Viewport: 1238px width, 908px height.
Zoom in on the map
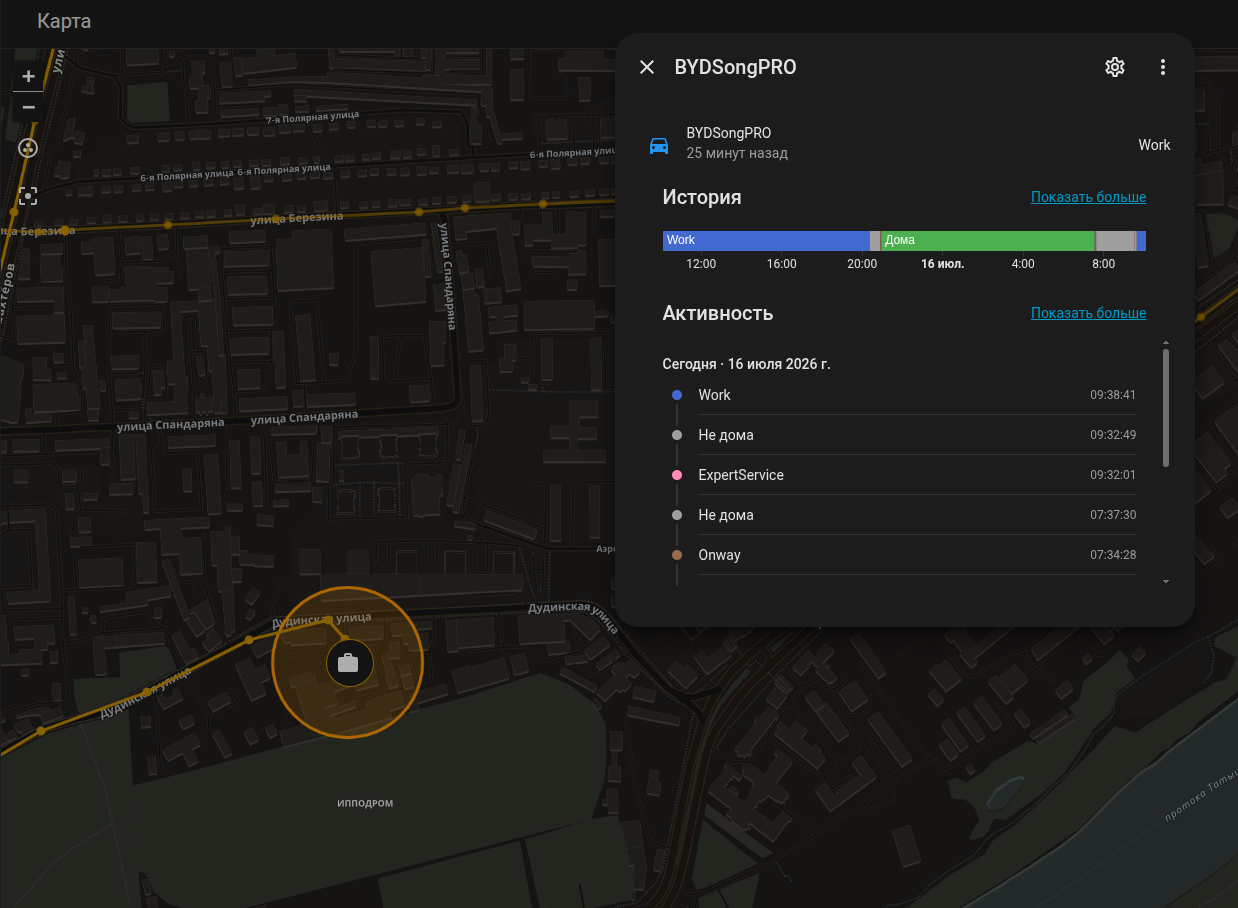(28, 76)
